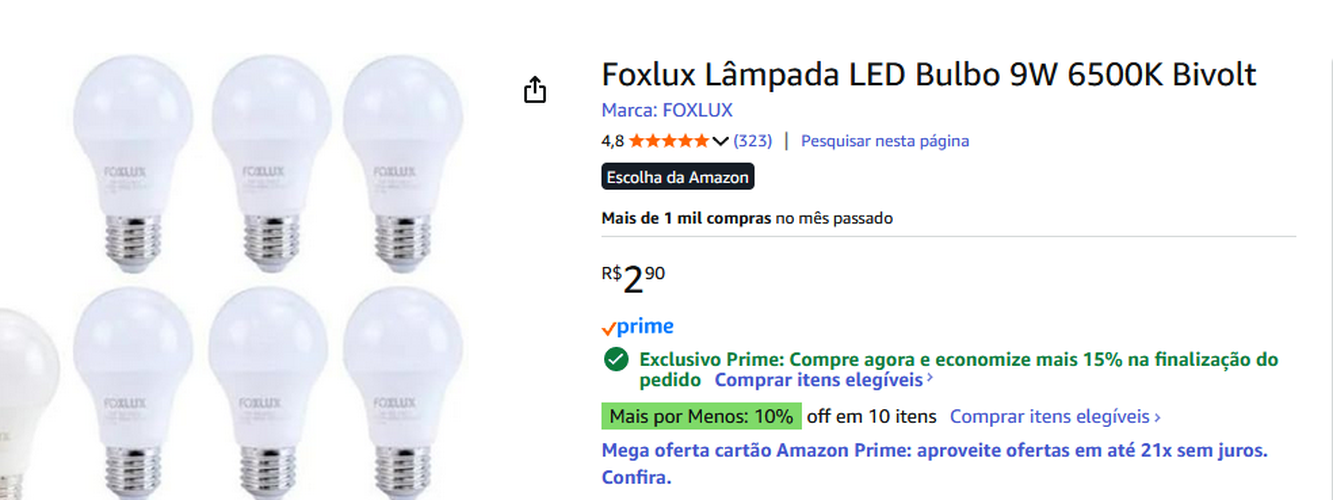Click the bottom-right bulb in the product image
The image size is (1333, 500).
(x=403, y=390)
